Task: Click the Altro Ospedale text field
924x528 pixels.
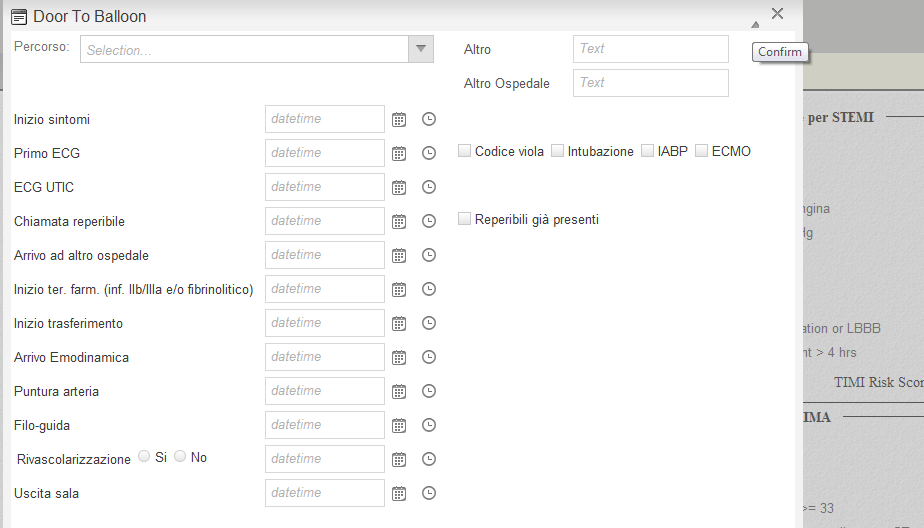Action: (650, 83)
